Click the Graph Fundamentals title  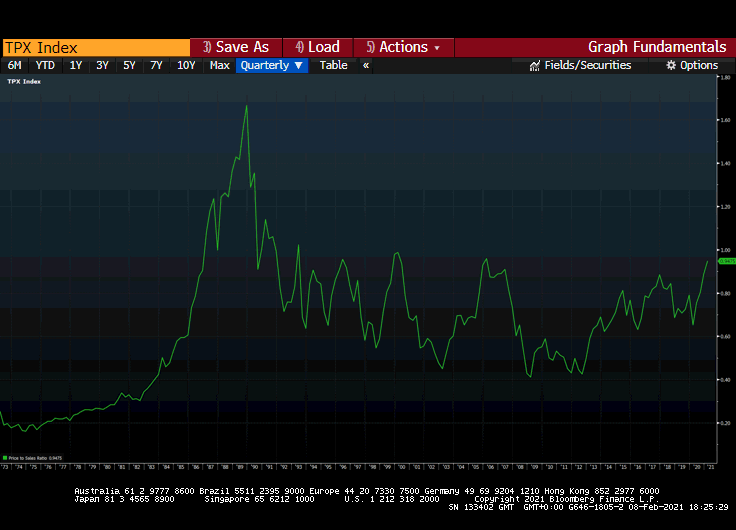656,47
